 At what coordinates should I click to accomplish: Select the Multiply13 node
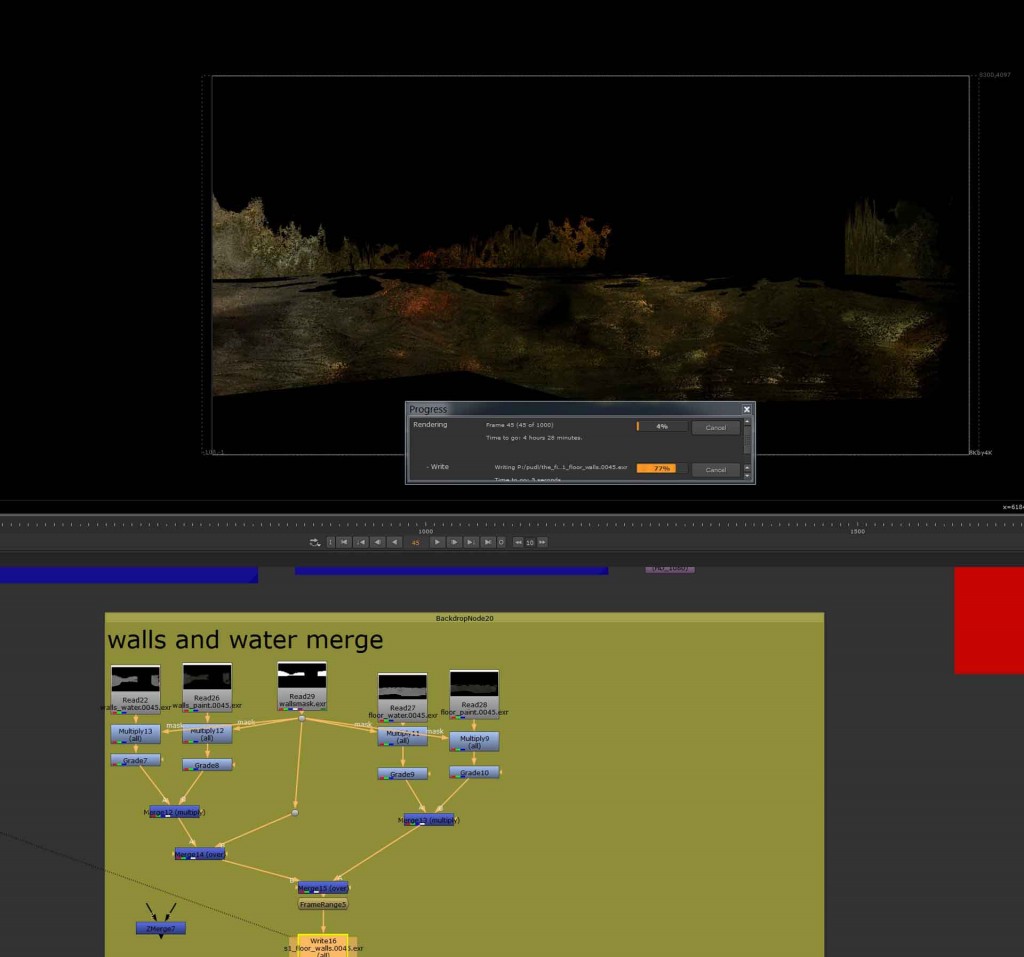pos(135,734)
